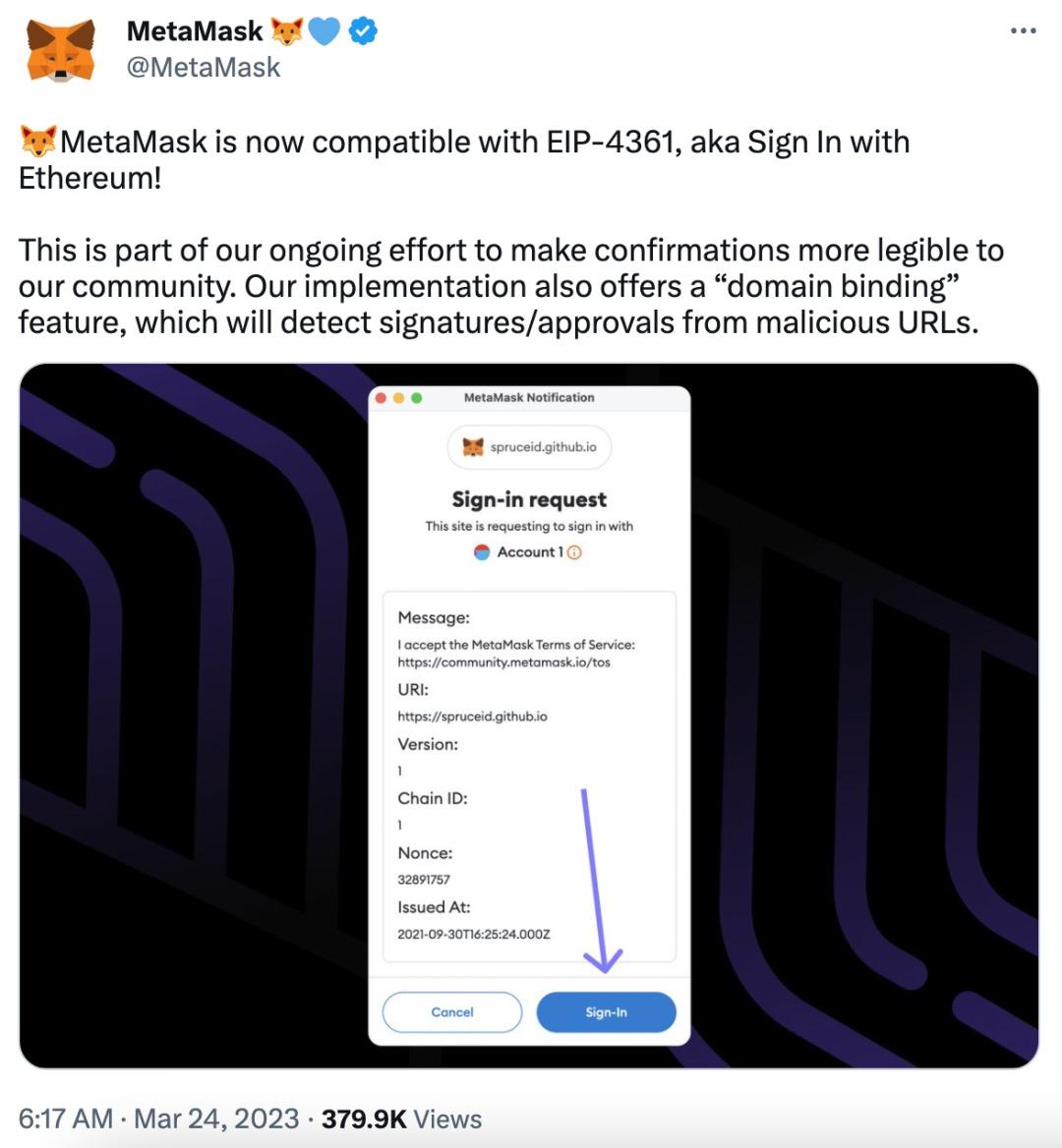Open the community.metamask.io/tos link
The image size is (1062, 1148).
tap(503, 662)
